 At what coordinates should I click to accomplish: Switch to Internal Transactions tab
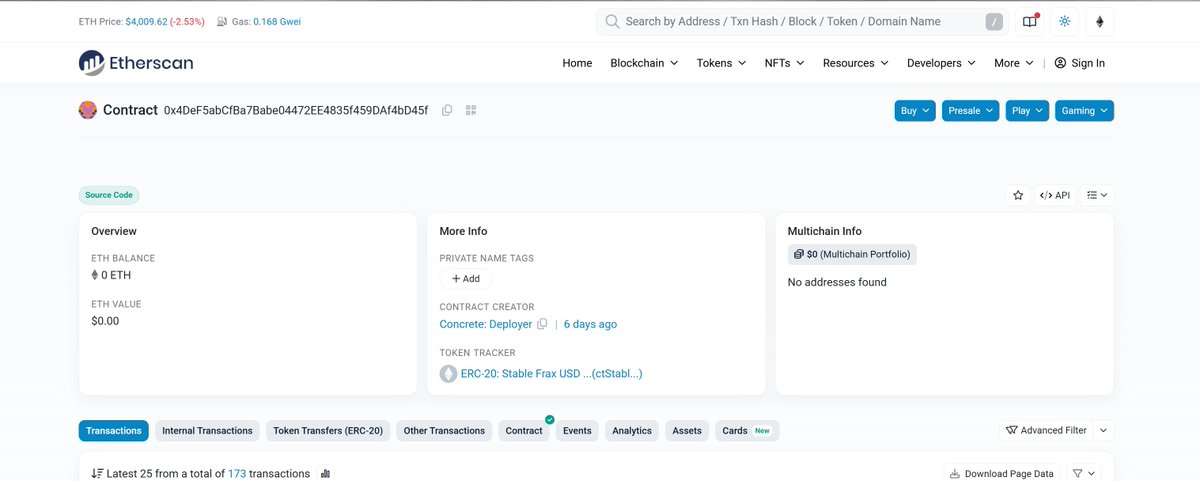point(207,431)
